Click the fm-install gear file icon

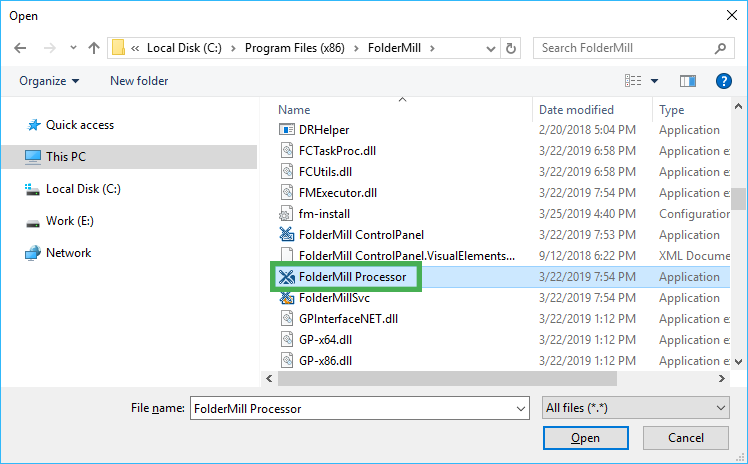[x=286, y=214]
